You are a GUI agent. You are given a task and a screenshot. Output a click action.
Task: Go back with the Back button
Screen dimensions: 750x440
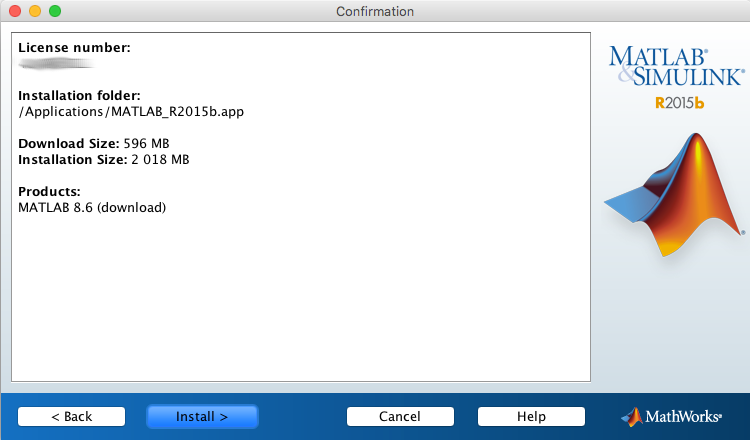coord(71,416)
